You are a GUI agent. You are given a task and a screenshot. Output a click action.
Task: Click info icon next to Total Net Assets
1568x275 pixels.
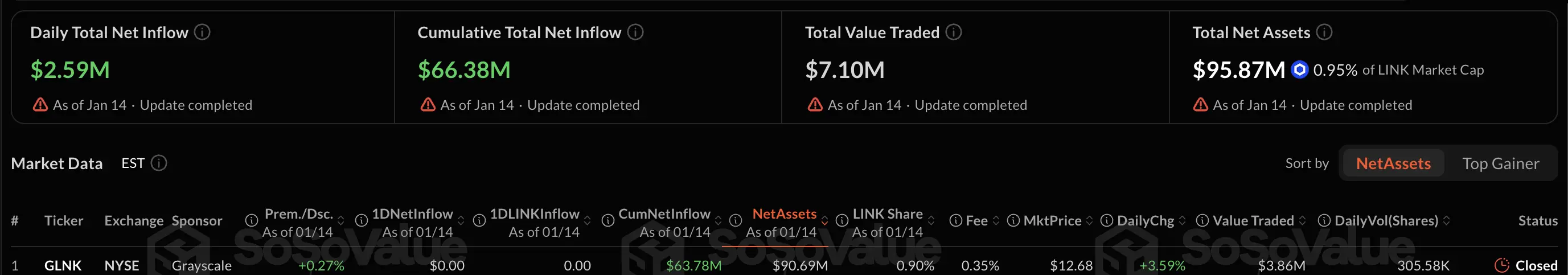pos(1324,32)
